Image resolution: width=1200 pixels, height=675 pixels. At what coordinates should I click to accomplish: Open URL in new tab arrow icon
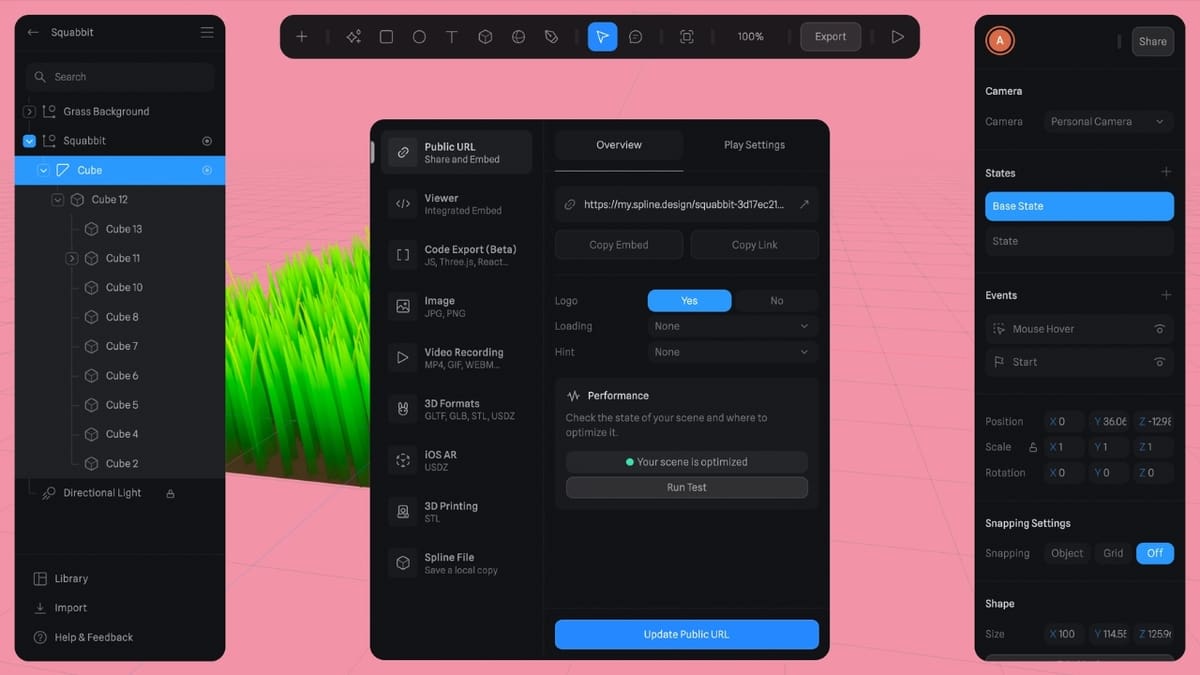(x=804, y=204)
